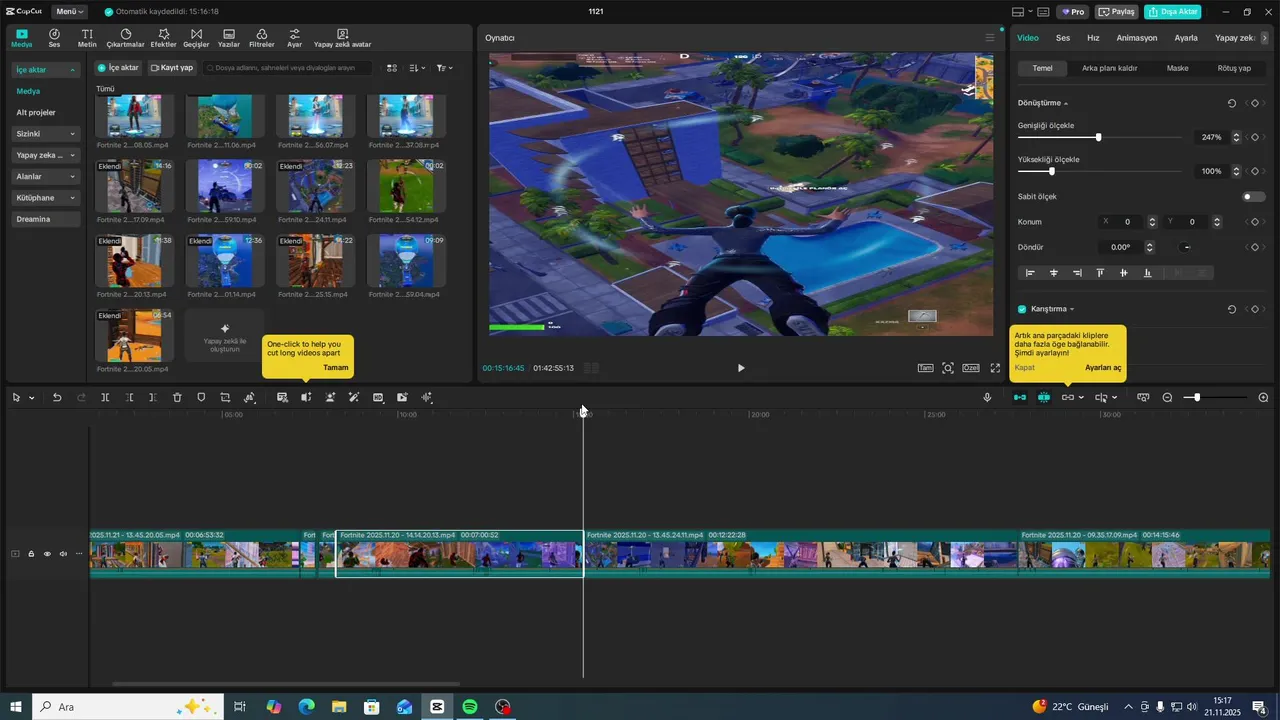The image size is (1280, 720).
Task: Click the split clip tool
Action: pos(105,397)
